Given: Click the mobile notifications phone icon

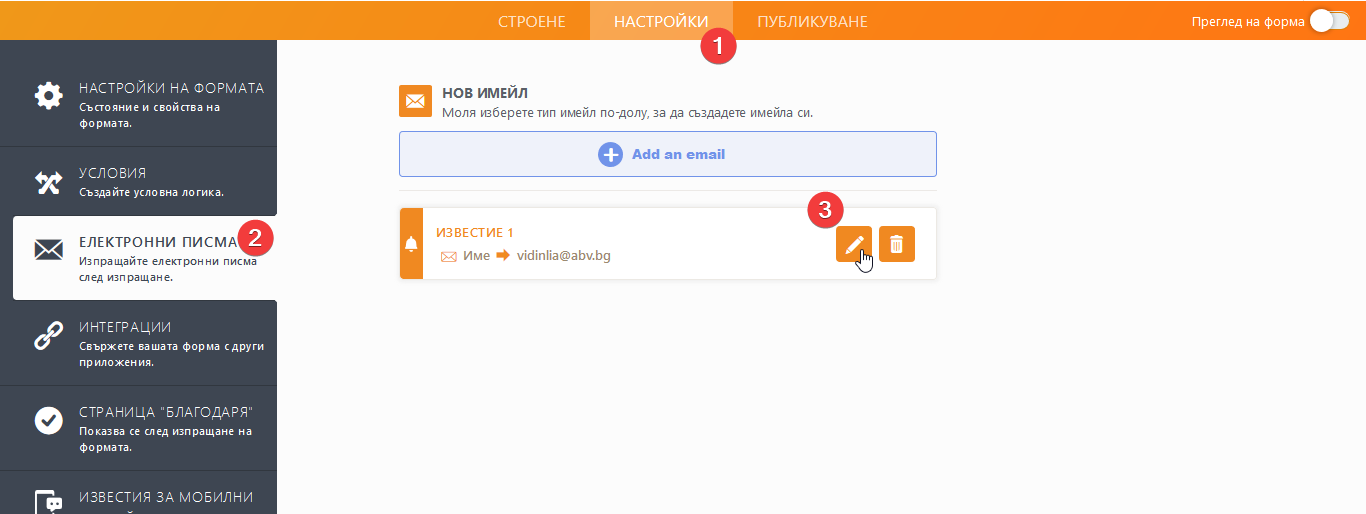Looking at the screenshot, I should click(49, 502).
